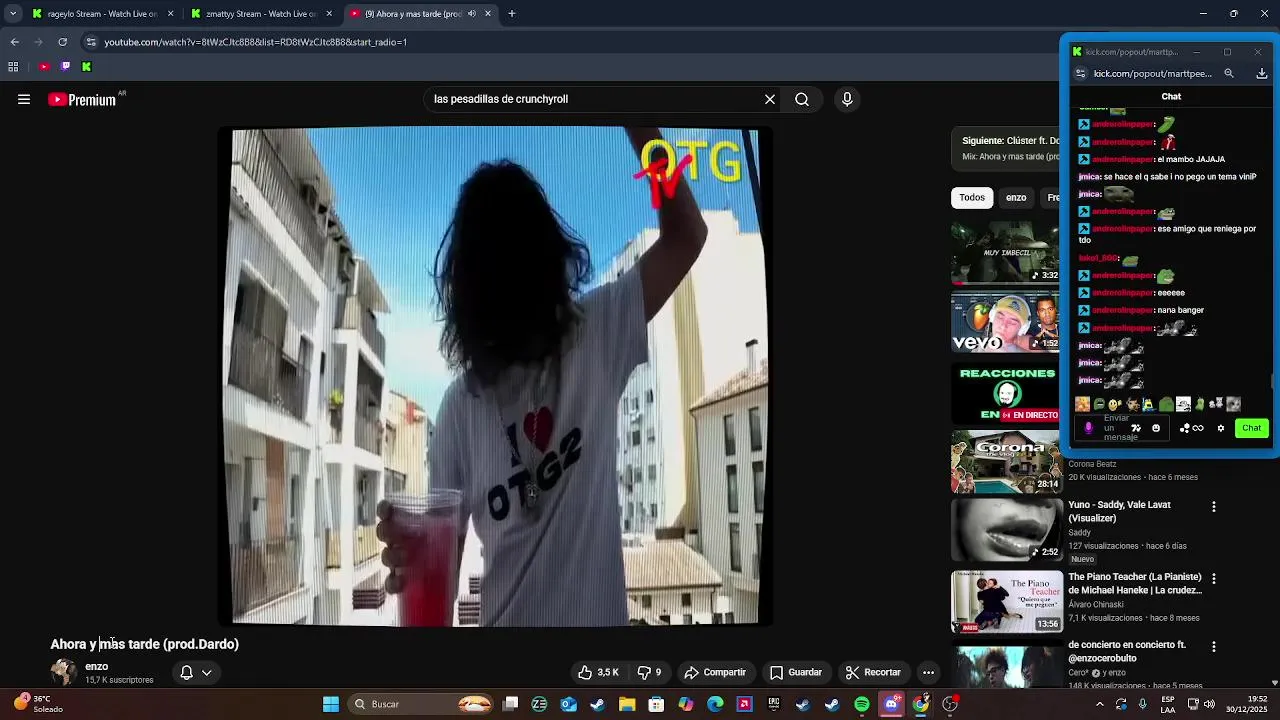Open options for The Piano Teacher video
The image size is (1280, 720).
click(1214, 579)
